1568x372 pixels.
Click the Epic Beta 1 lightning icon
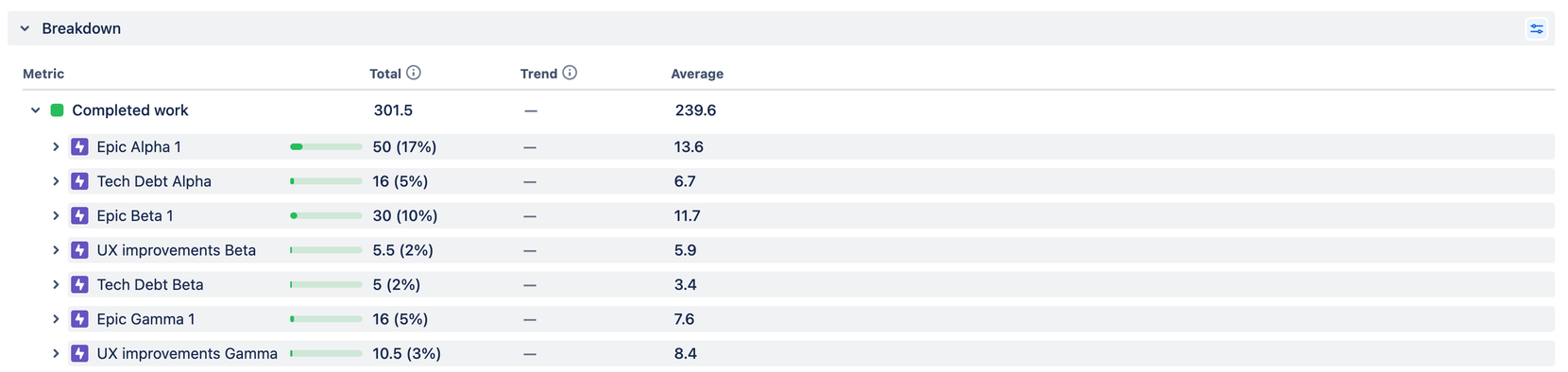pos(80,215)
